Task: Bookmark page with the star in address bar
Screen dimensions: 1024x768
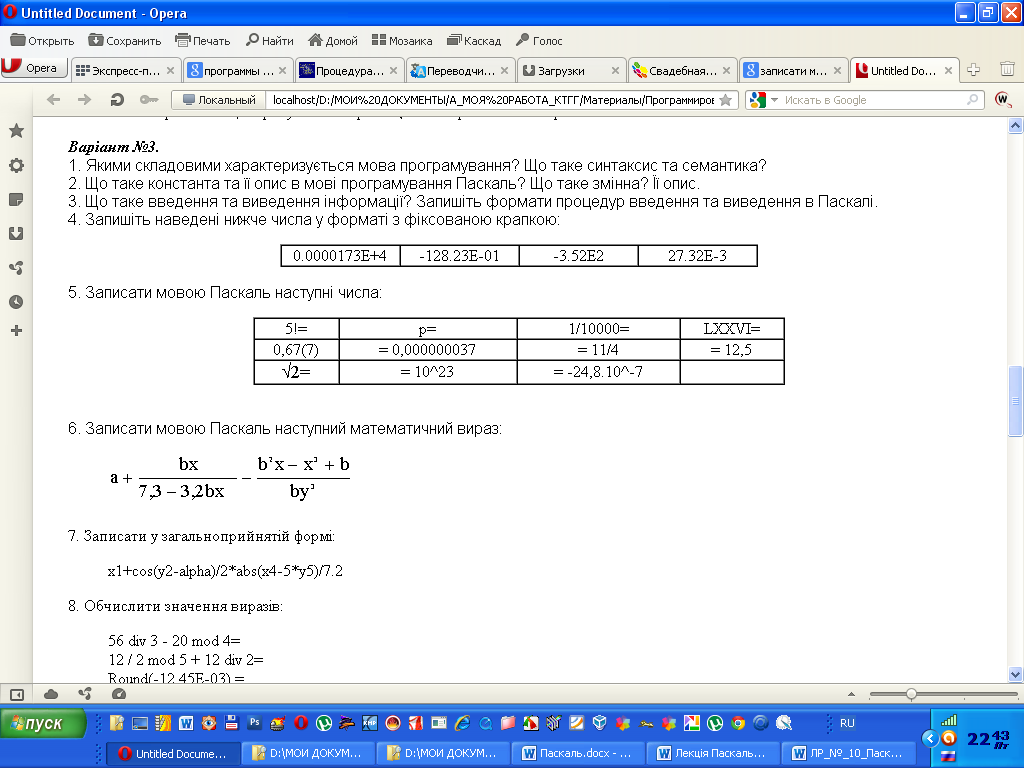Action: point(725,100)
